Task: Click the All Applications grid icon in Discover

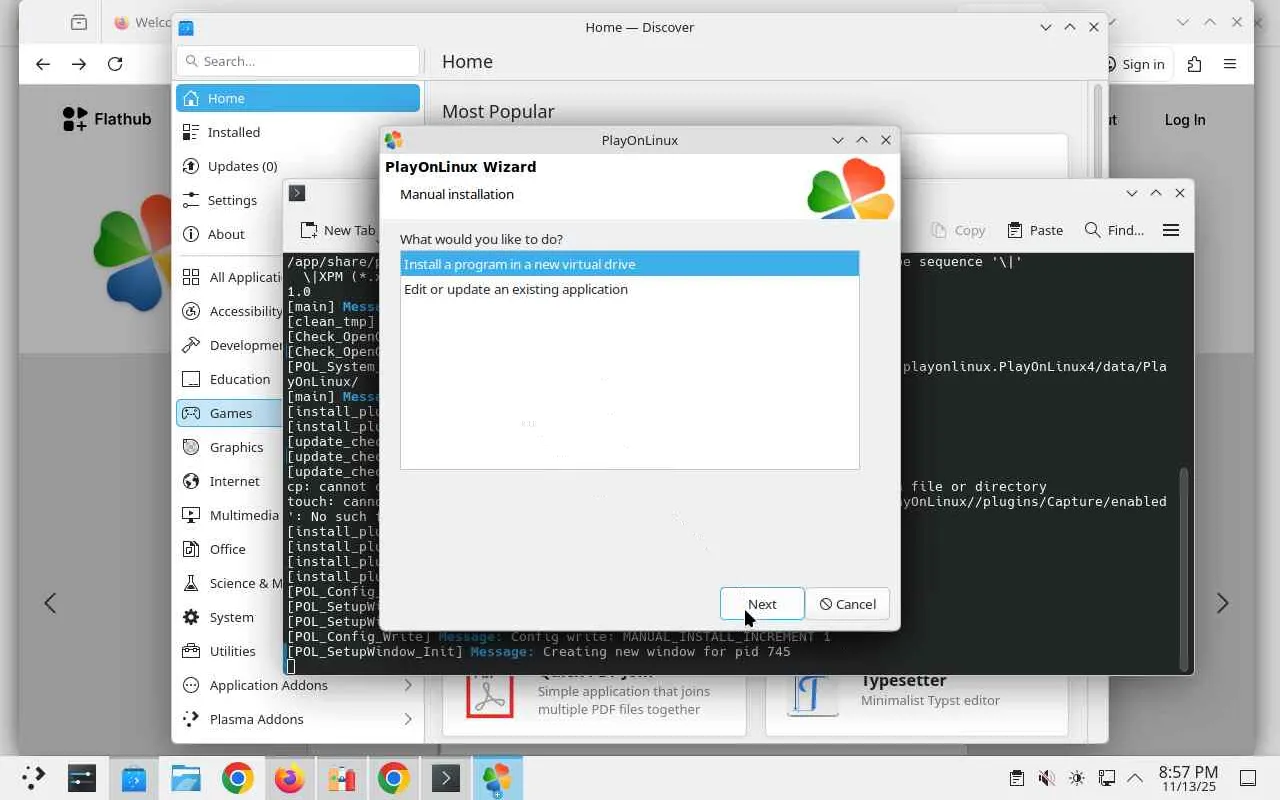Action: pos(191,277)
